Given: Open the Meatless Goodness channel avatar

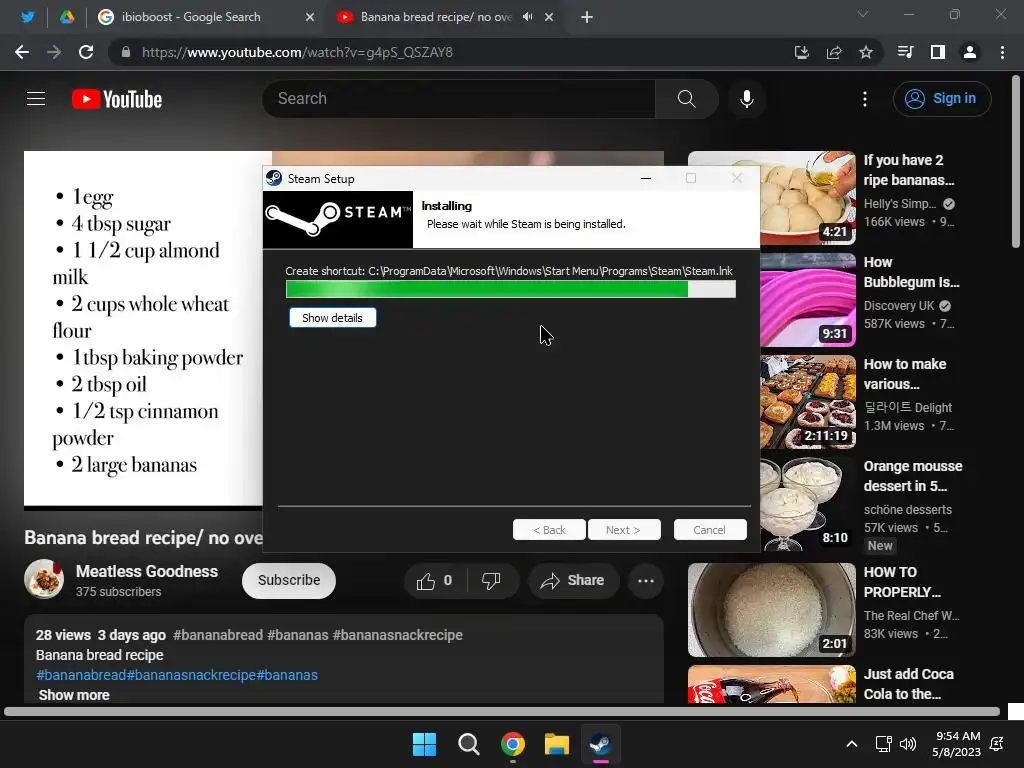Looking at the screenshot, I should tap(44, 579).
